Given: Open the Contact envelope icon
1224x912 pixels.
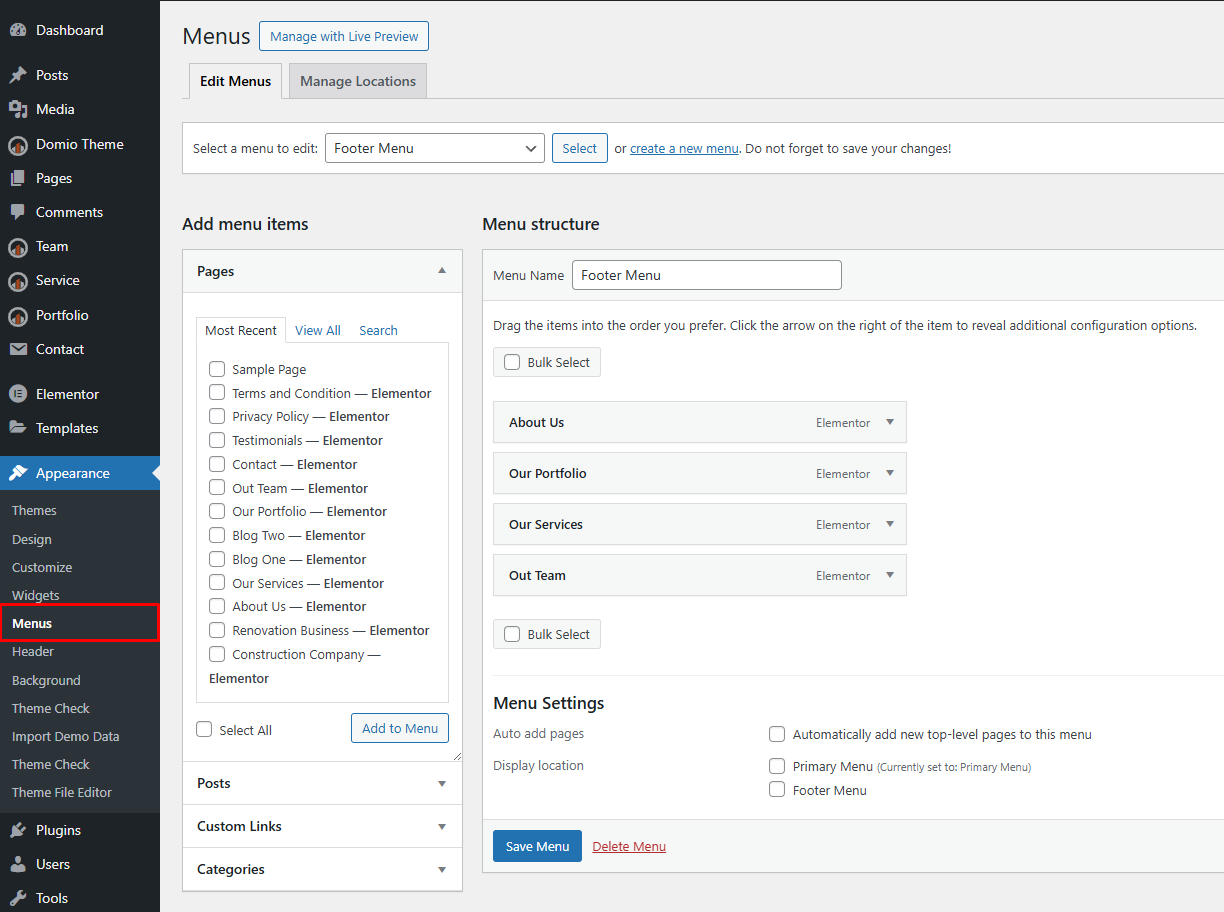Looking at the screenshot, I should [x=20, y=349].
